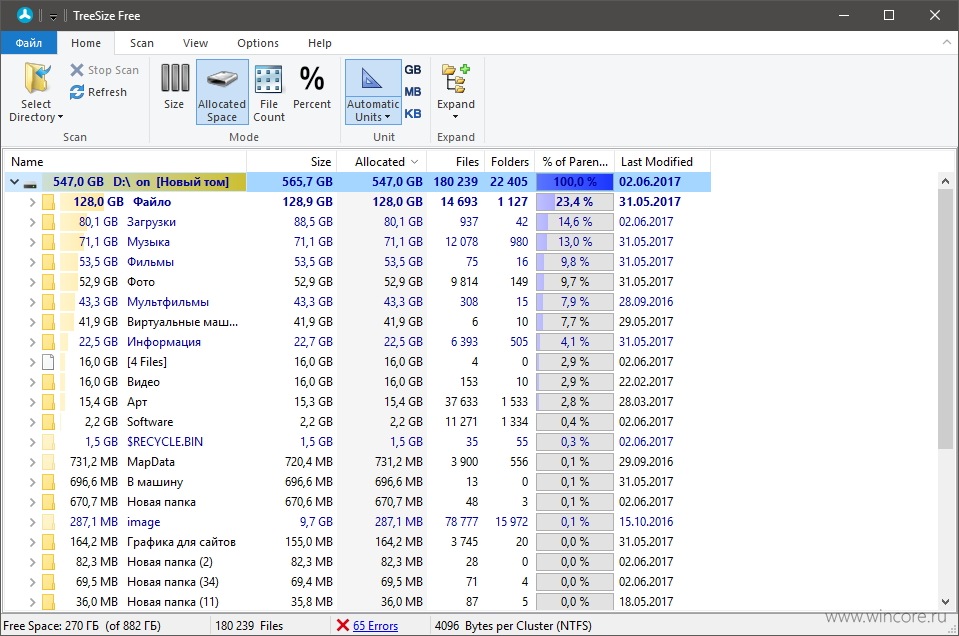The height and width of the screenshot is (636, 959).
Task: Refresh the scan results
Action: point(98,92)
